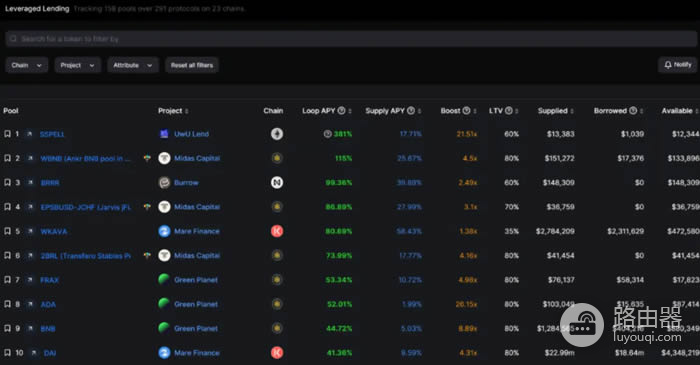
Task: Open Green Planet project link in ADA row
Action: click(x=196, y=304)
